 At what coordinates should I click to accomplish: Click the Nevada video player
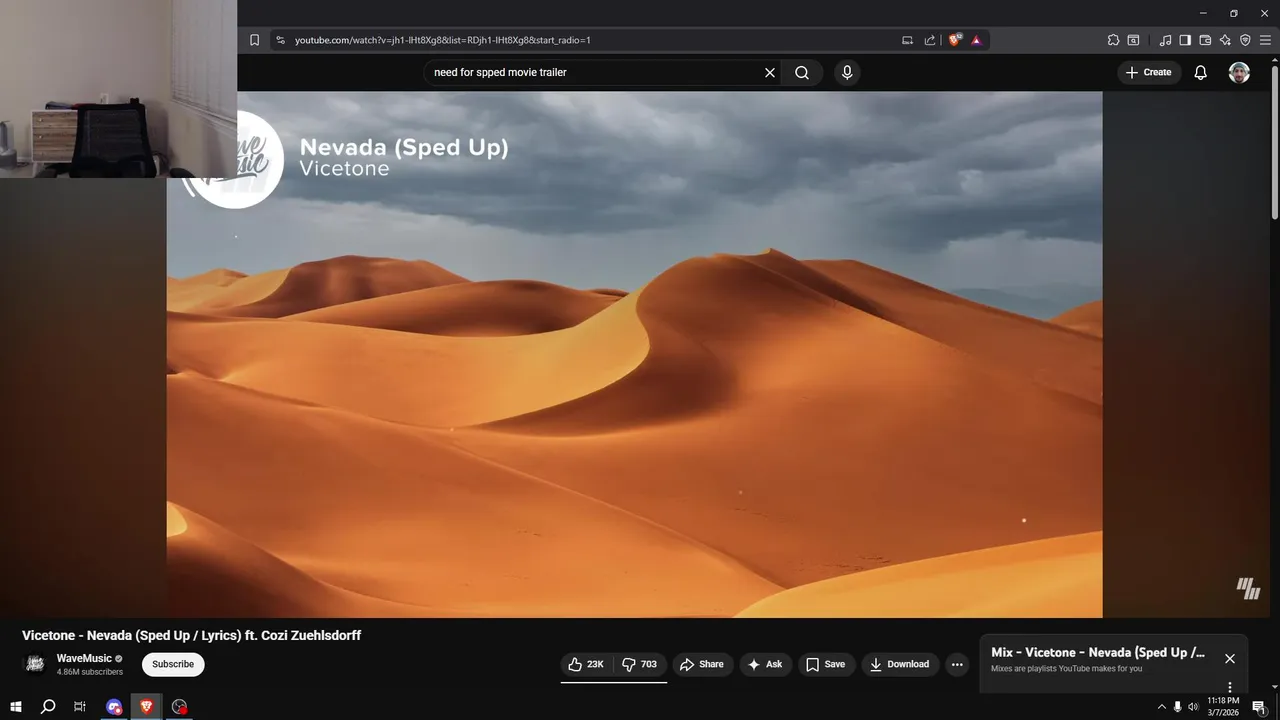(634, 354)
